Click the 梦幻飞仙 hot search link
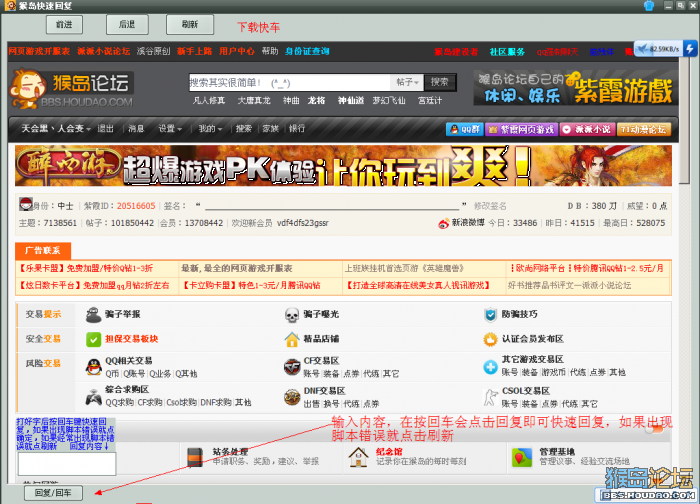 pos(389,101)
